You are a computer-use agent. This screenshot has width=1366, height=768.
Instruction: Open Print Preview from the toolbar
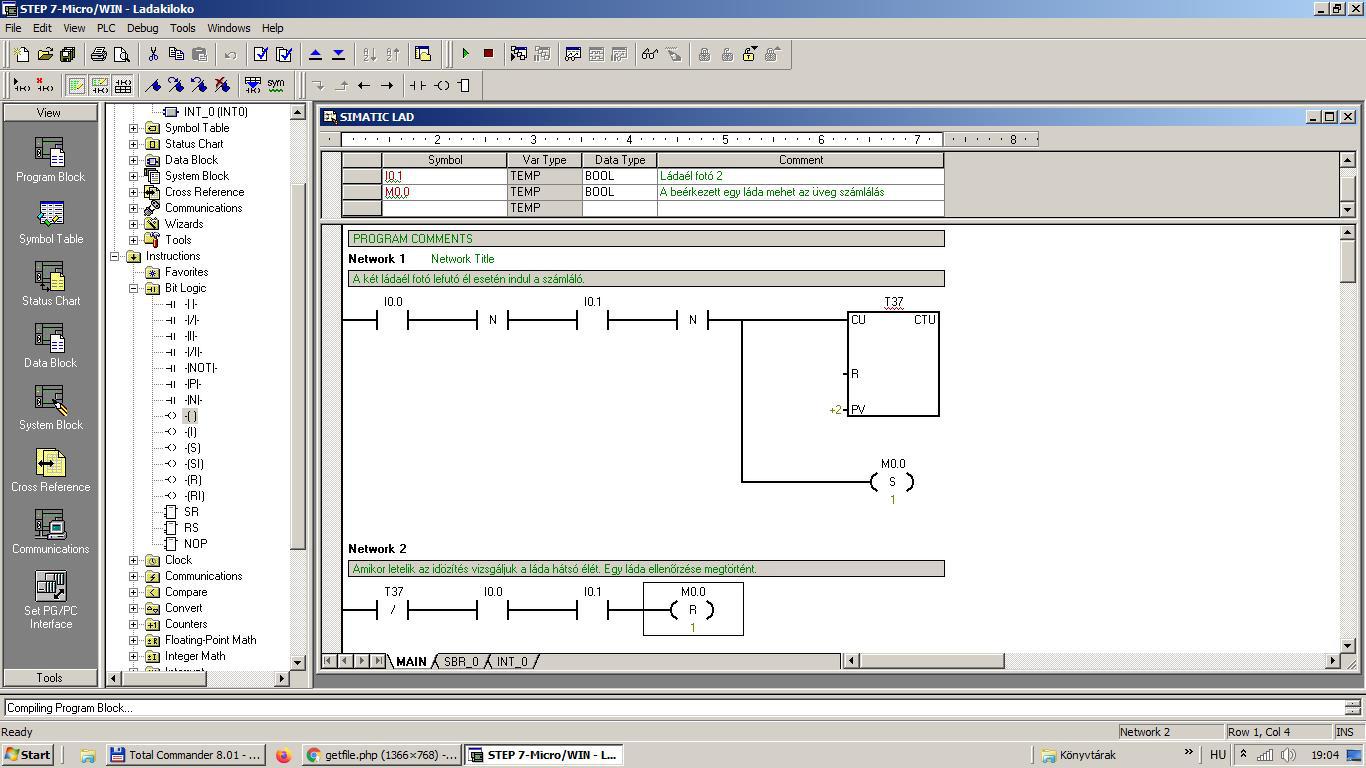[122, 54]
